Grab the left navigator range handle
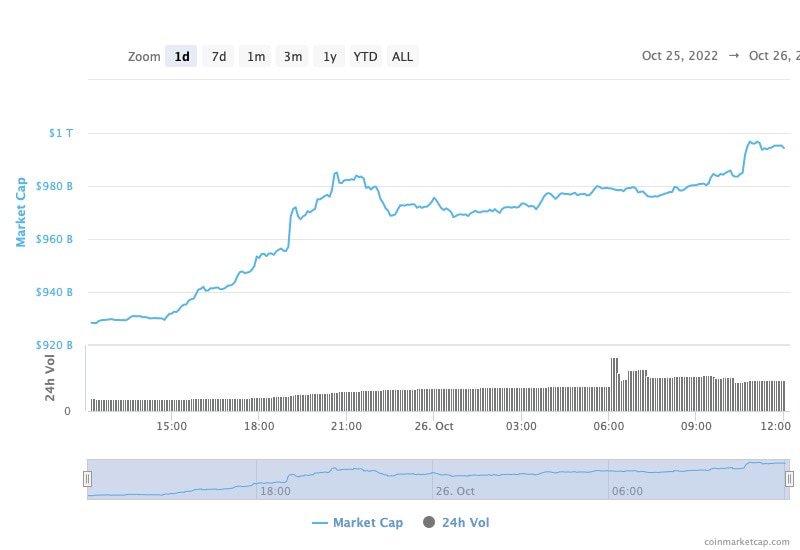This screenshot has height=550, width=800. tap(88, 479)
